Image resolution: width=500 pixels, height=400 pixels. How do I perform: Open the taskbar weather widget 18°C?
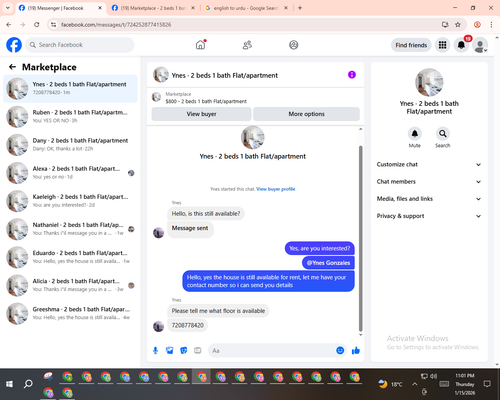point(390,384)
